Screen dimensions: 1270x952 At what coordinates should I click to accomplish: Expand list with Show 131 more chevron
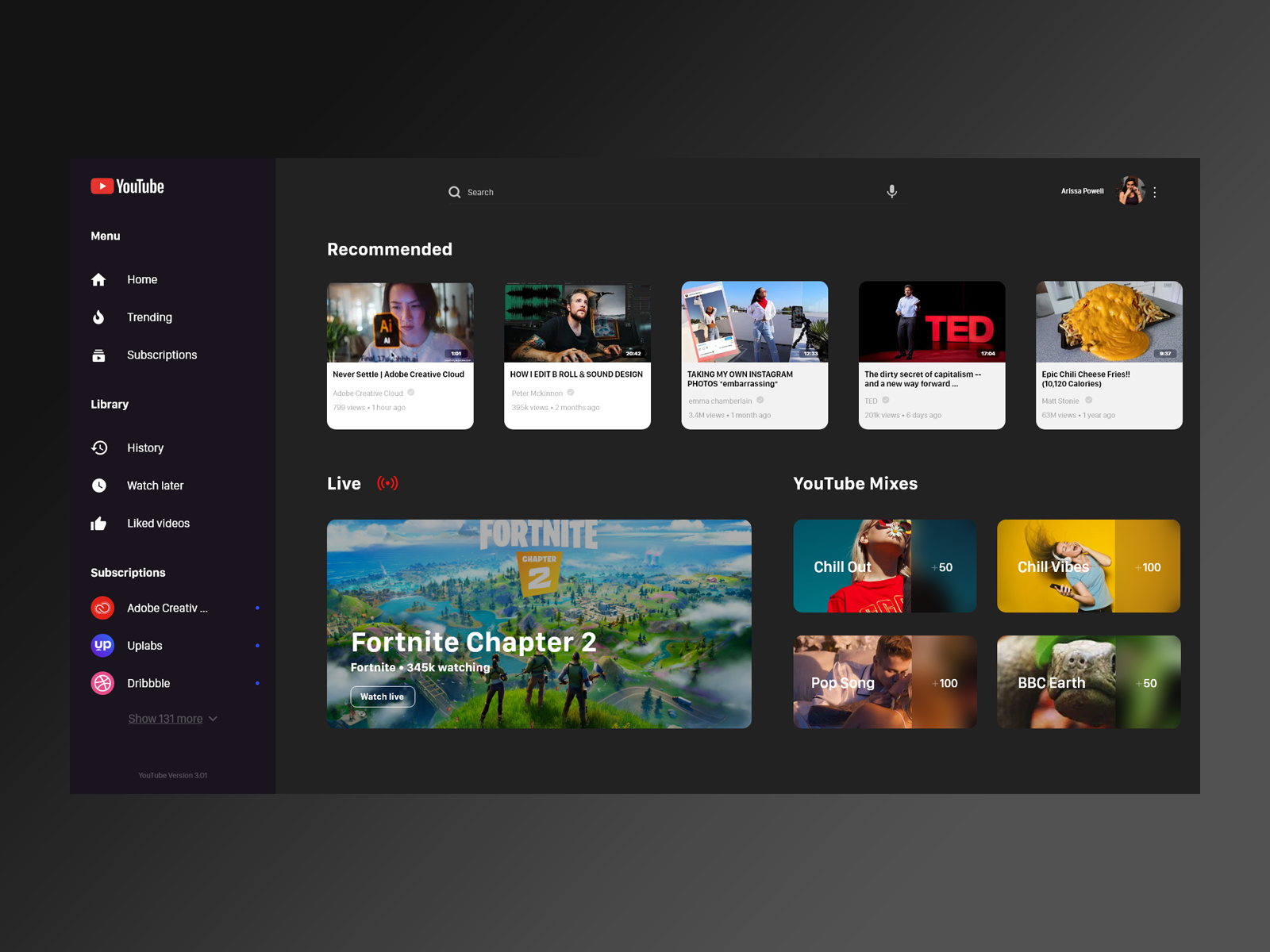pos(213,719)
